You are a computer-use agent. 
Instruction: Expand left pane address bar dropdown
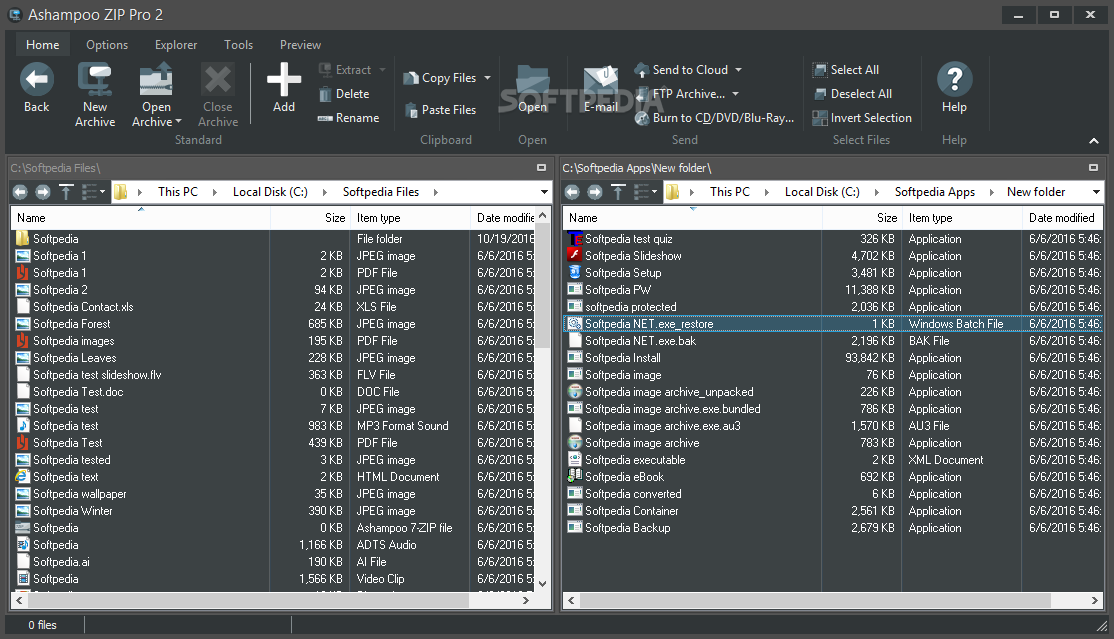[544, 192]
